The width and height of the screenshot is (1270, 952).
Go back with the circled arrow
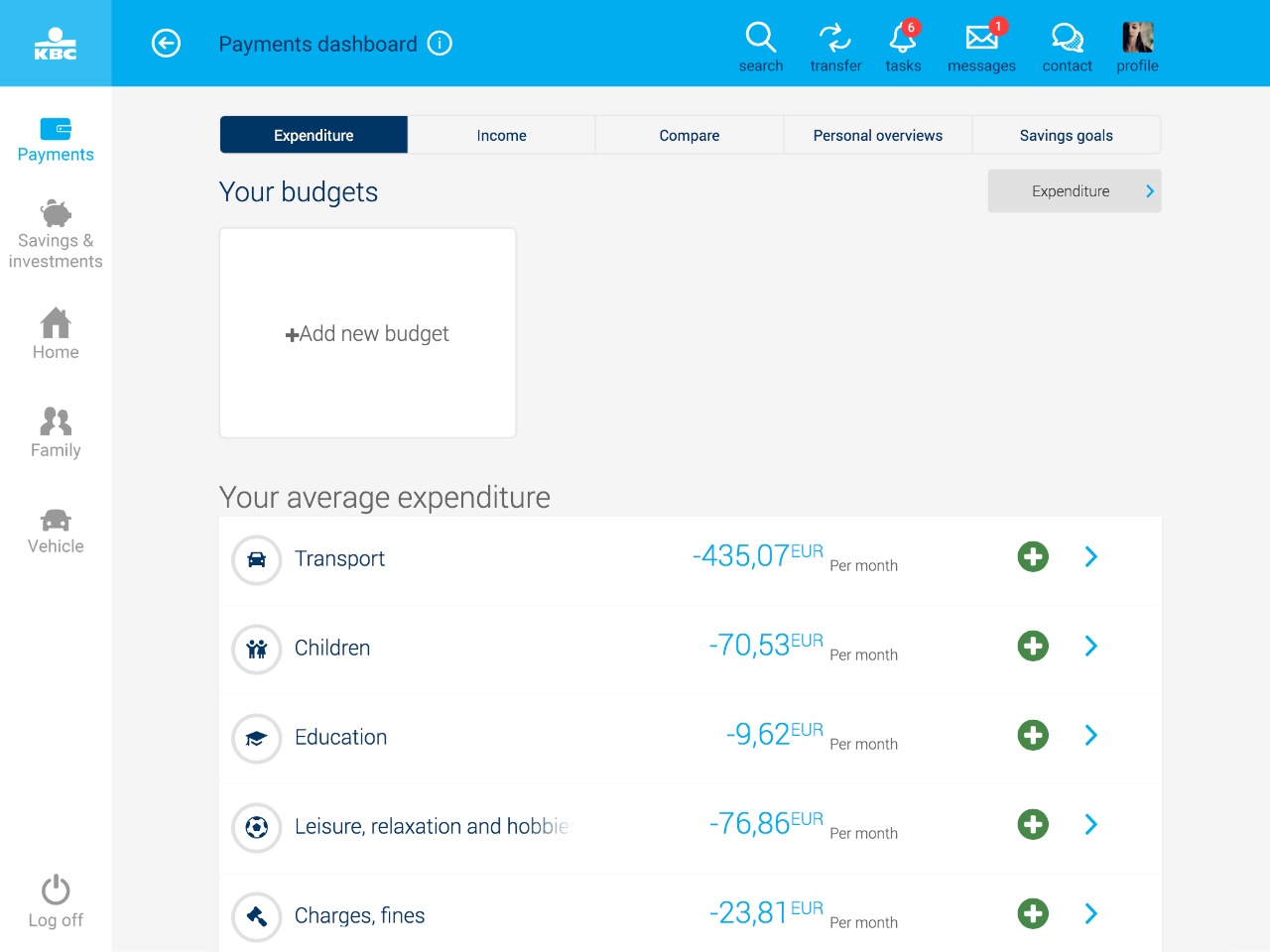[x=166, y=44]
